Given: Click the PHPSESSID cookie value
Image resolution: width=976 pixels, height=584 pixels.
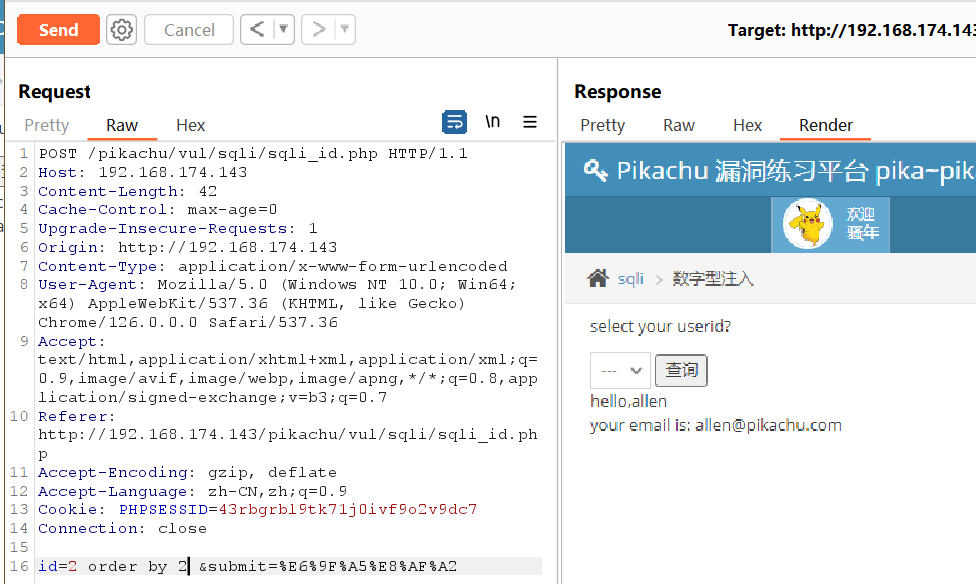Looking at the screenshot, I should pyautogui.click(x=348, y=509).
